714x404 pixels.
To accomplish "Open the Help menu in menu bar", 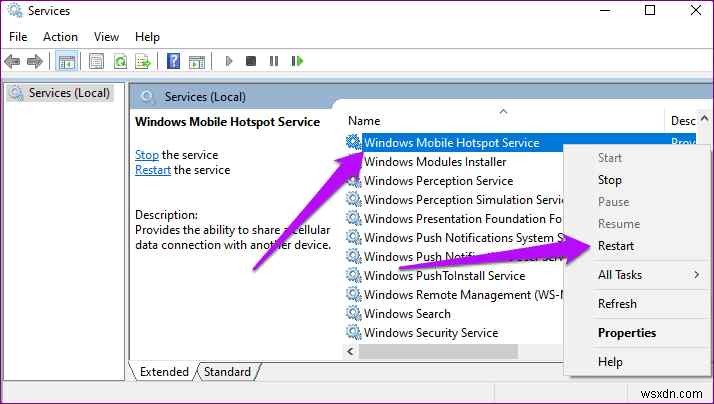I will point(148,37).
